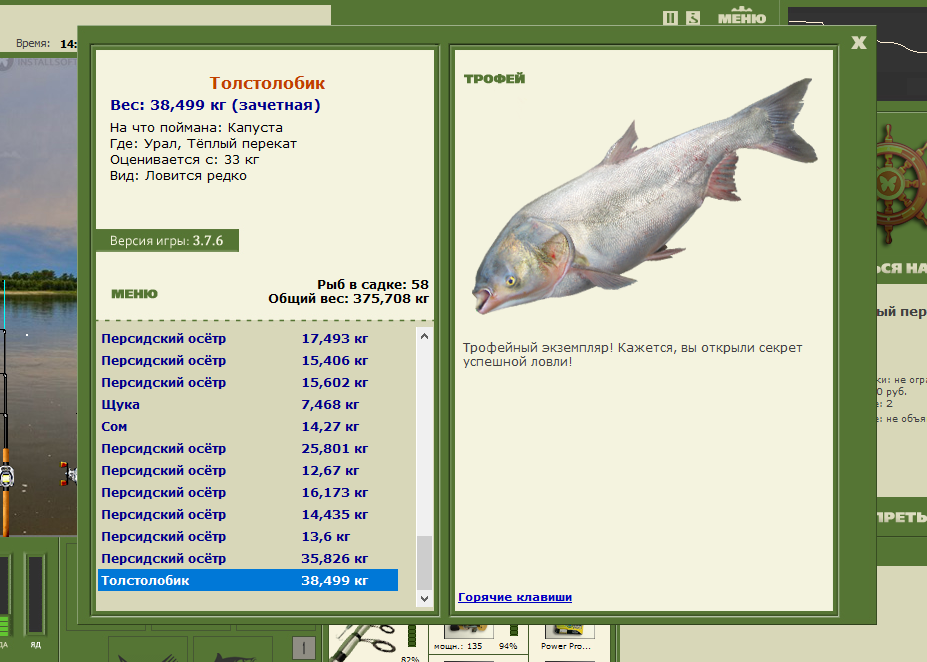Click the Вес: 38,499 кг (зачетная) text
The height and width of the screenshot is (662, 927).
point(215,105)
